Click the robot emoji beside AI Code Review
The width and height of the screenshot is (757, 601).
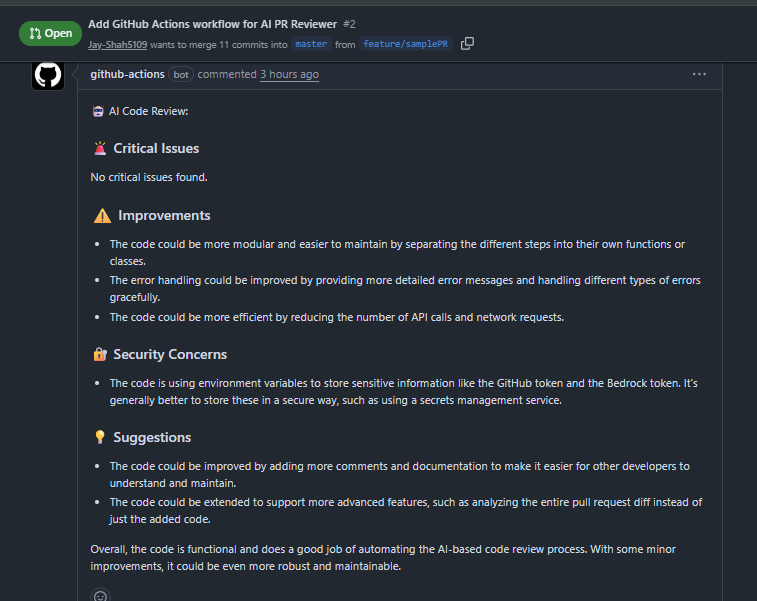[x=98, y=112]
